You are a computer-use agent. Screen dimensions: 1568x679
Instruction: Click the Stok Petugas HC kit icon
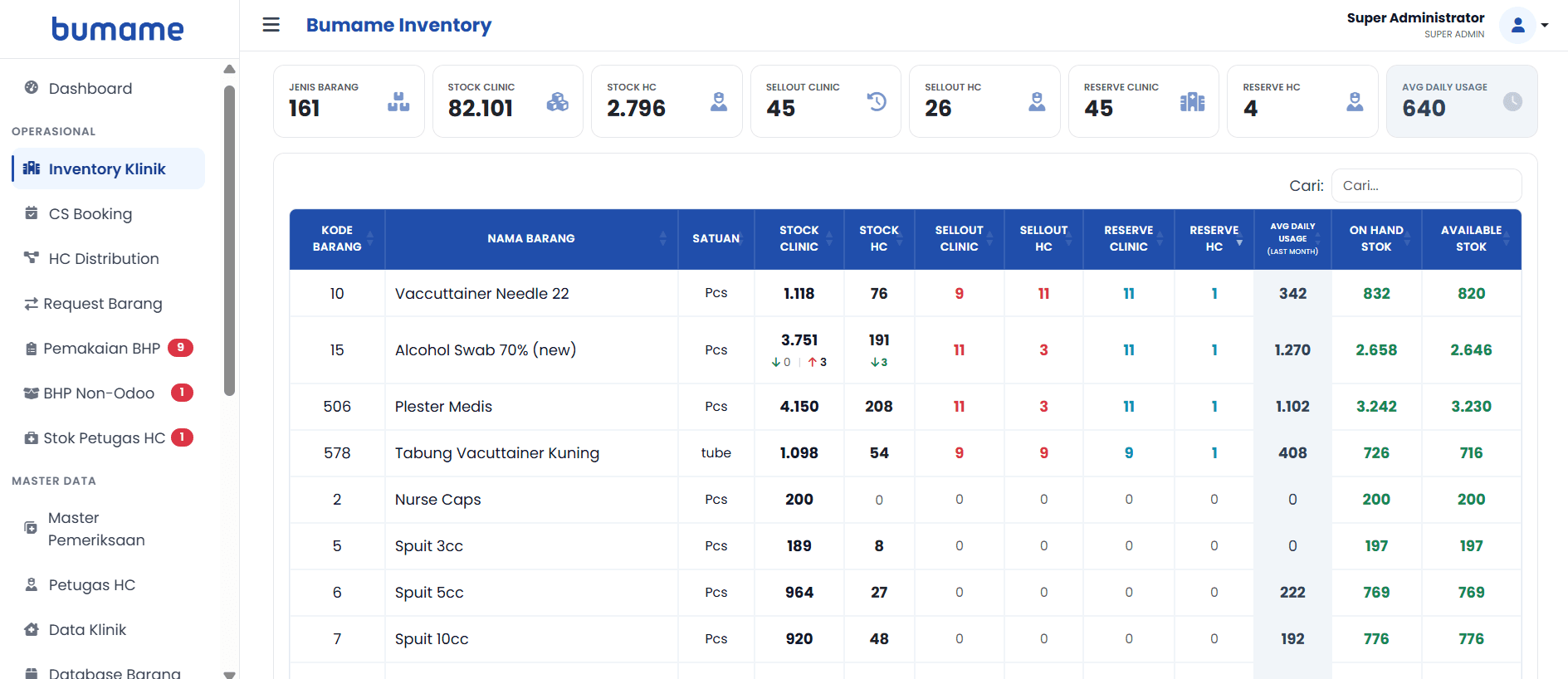(x=32, y=438)
